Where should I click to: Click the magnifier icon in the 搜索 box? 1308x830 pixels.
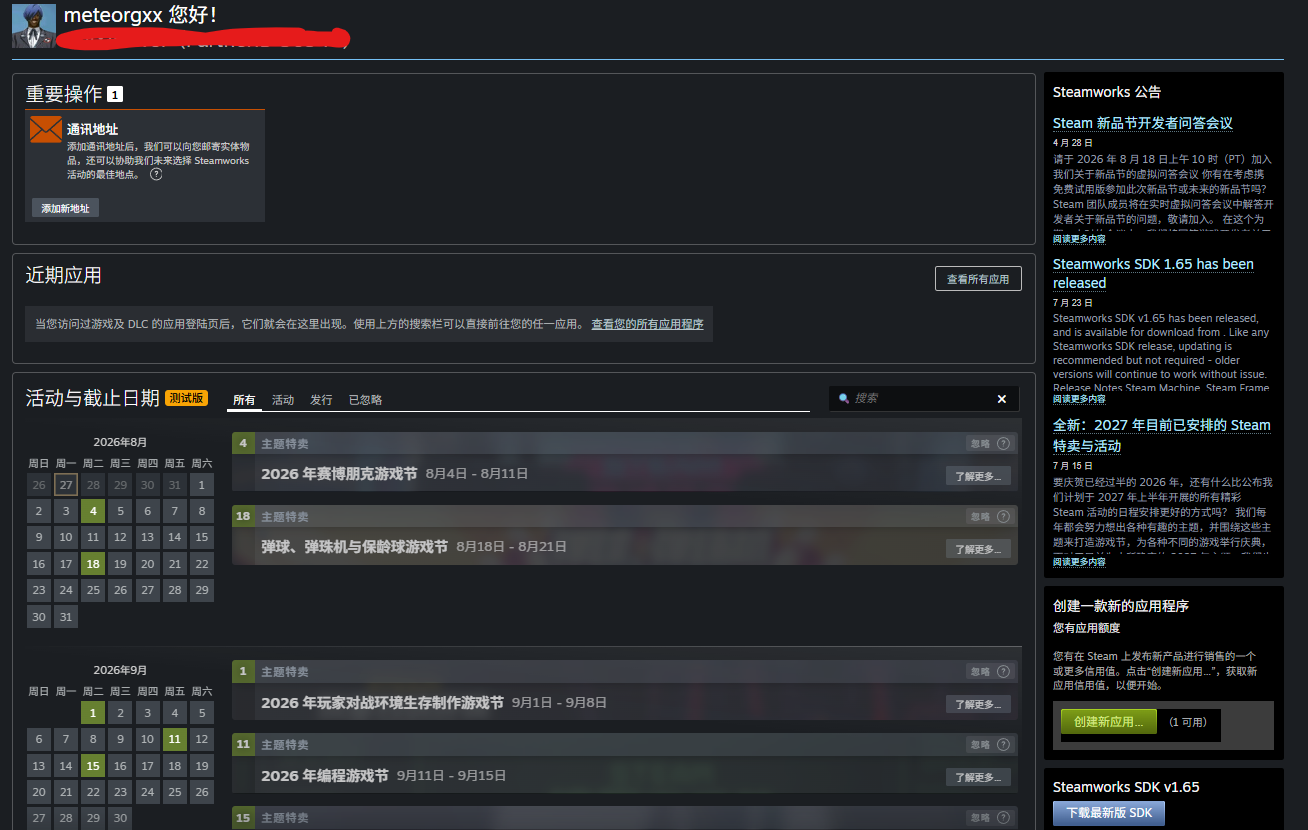pyautogui.click(x=844, y=399)
